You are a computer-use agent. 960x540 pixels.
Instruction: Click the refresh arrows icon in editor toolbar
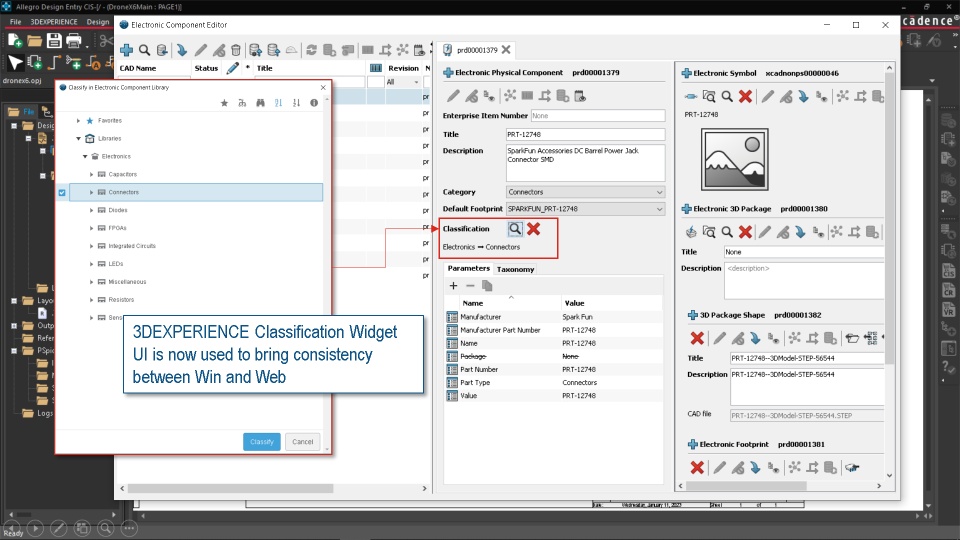pyautogui.click(x=311, y=50)
